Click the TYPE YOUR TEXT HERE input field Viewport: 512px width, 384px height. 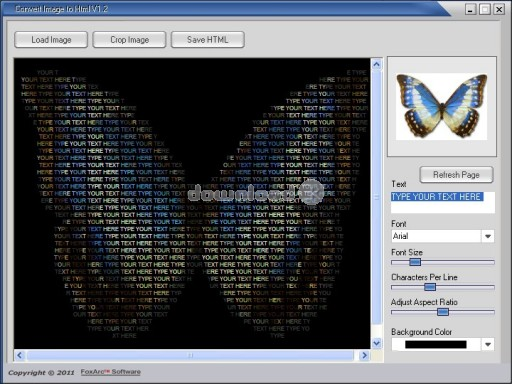(x=443, y=202)
